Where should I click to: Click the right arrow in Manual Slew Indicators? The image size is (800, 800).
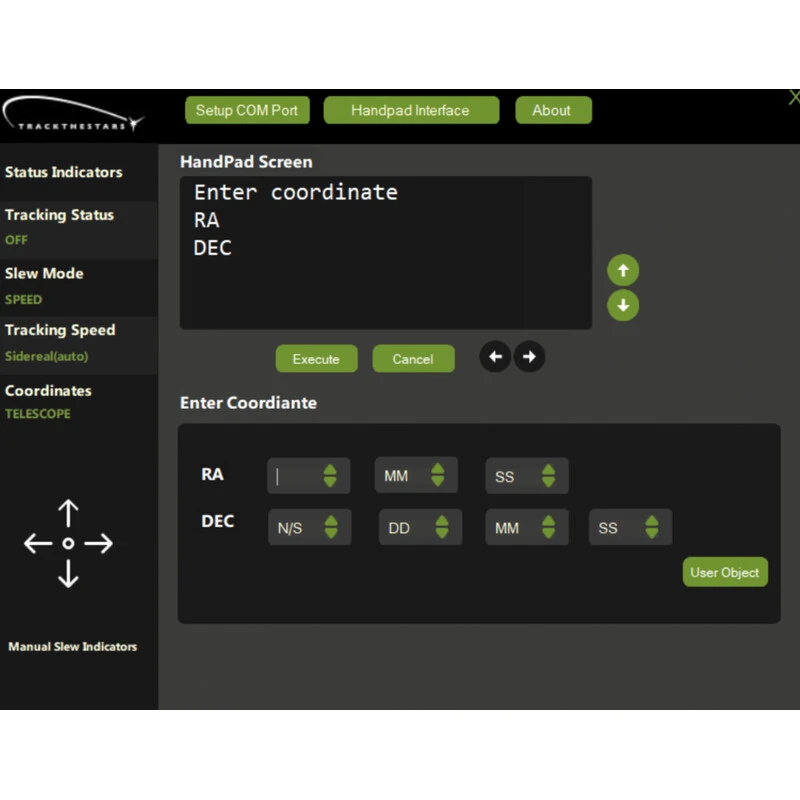point(98,544)
